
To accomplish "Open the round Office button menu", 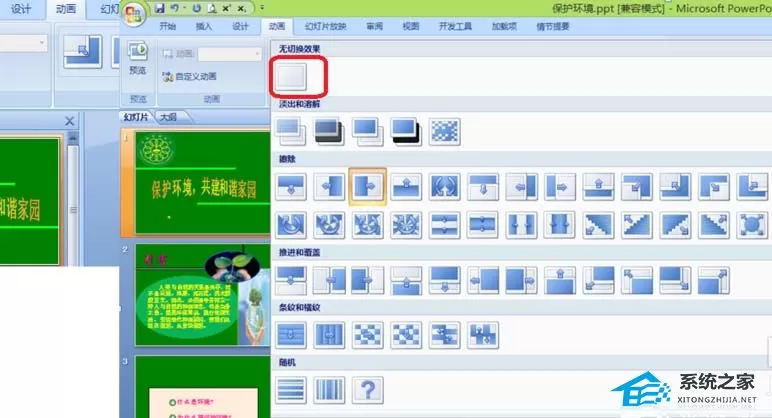I will [133, 14].
